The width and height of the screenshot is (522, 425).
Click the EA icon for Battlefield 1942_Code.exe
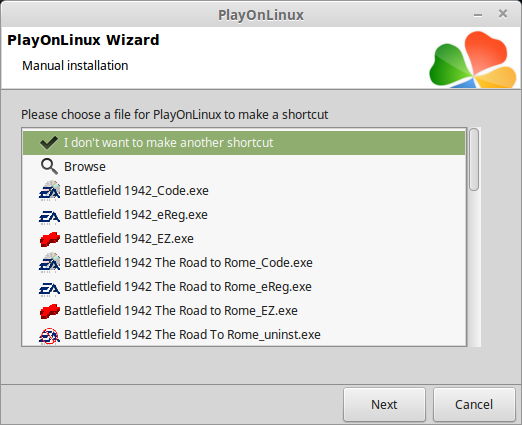49,191
